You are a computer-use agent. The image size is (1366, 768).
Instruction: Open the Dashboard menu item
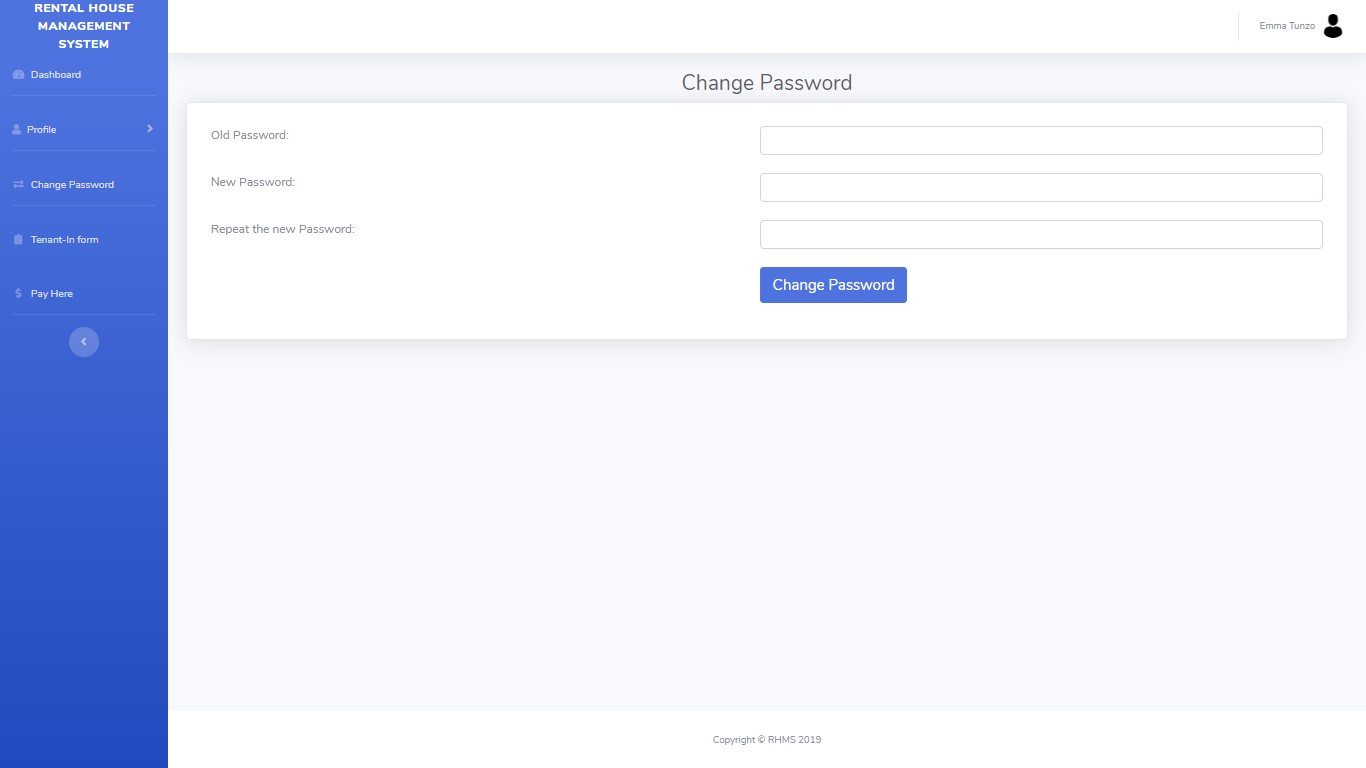(x=84, y=75)
